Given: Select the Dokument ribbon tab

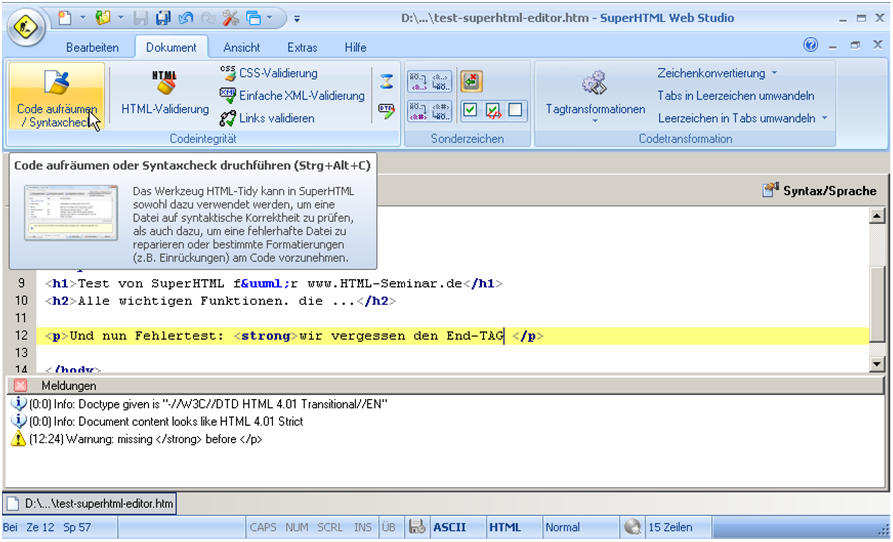Looking at the screenshot, I should coord(171,48).
